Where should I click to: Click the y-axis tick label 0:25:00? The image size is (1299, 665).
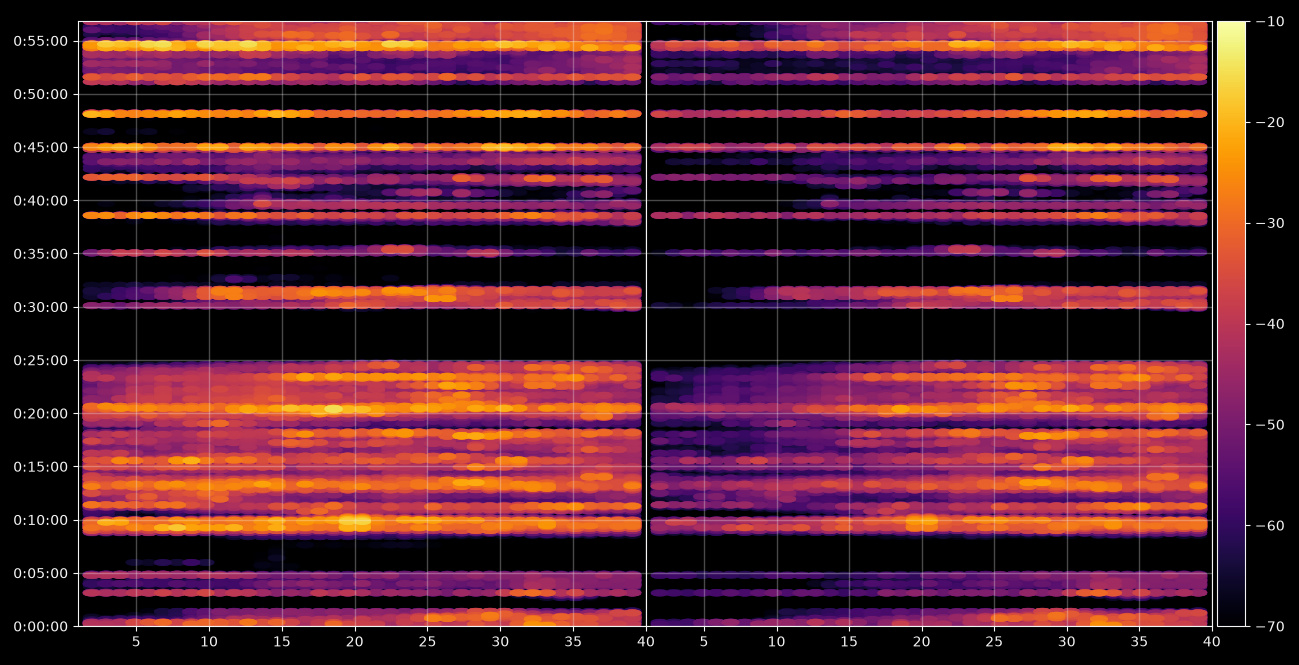[x=40, y=360]
